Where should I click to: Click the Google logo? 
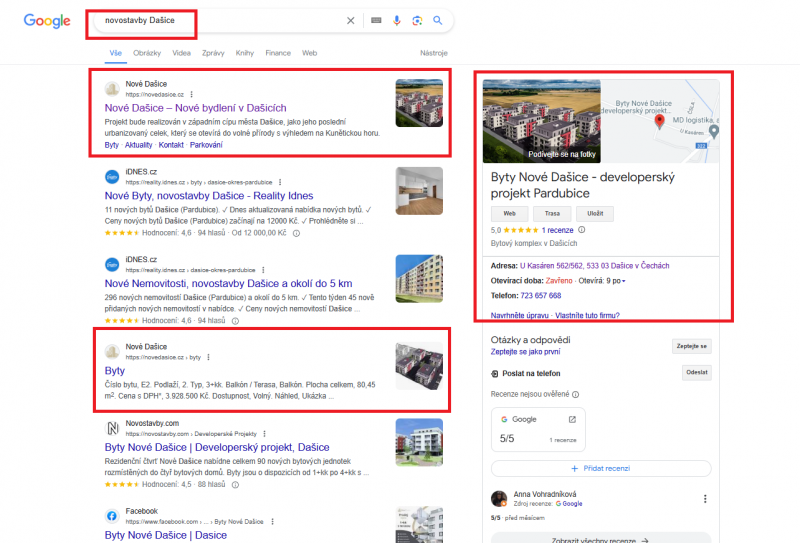(47, 20)
